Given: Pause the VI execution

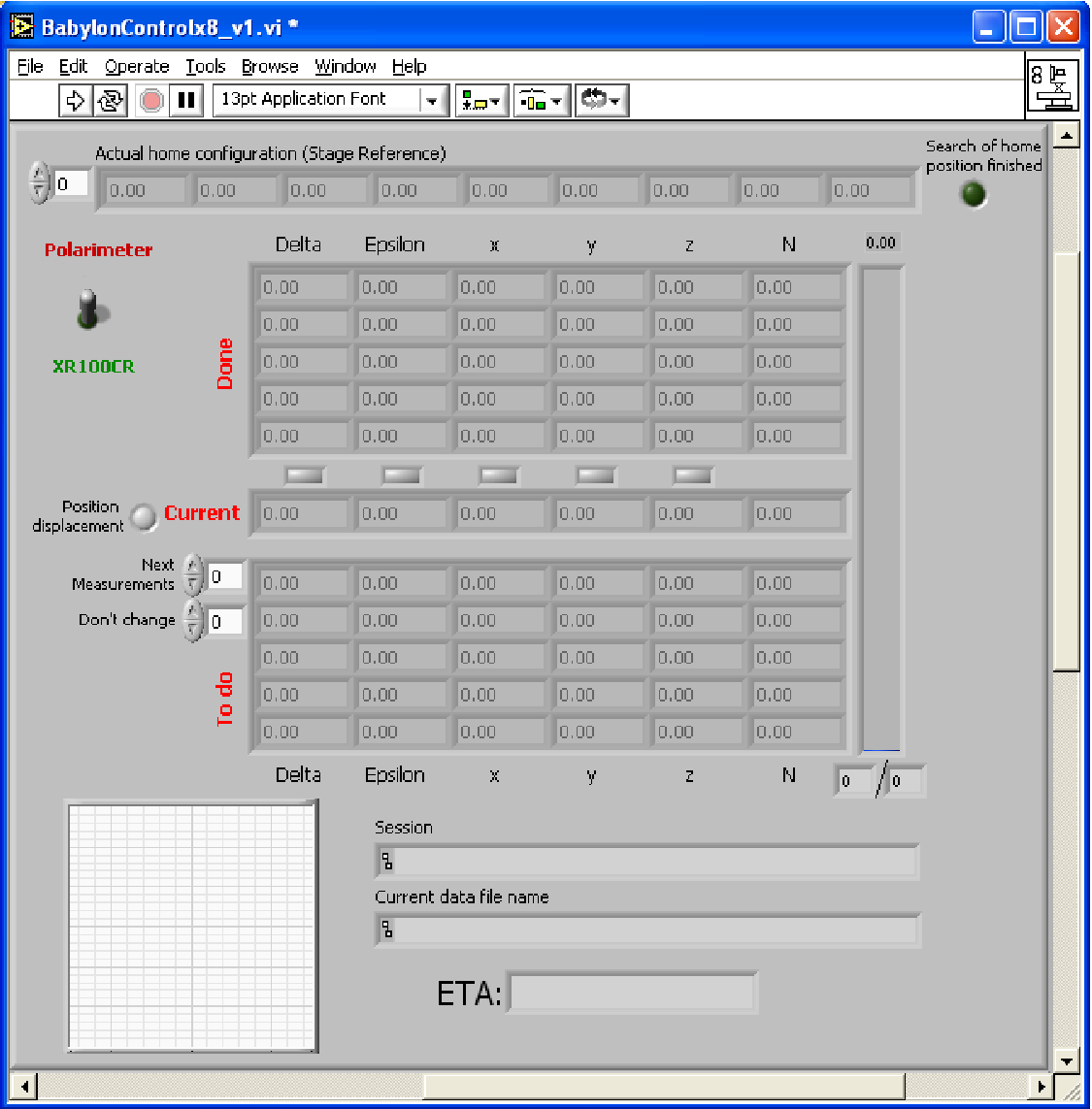Looking at the screenshot, I should [x=186, y=100].
